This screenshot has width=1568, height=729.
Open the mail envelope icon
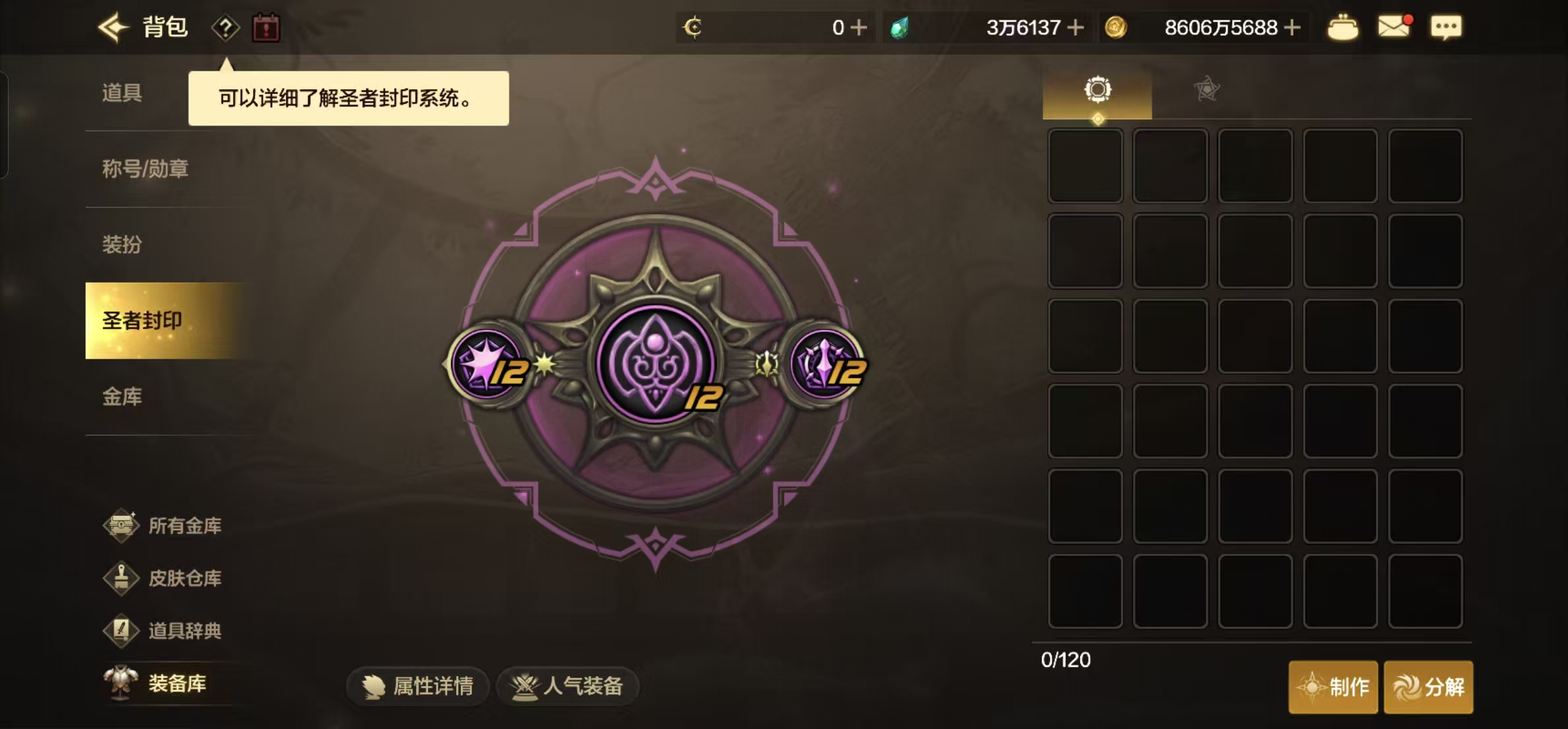(1394, 27)
